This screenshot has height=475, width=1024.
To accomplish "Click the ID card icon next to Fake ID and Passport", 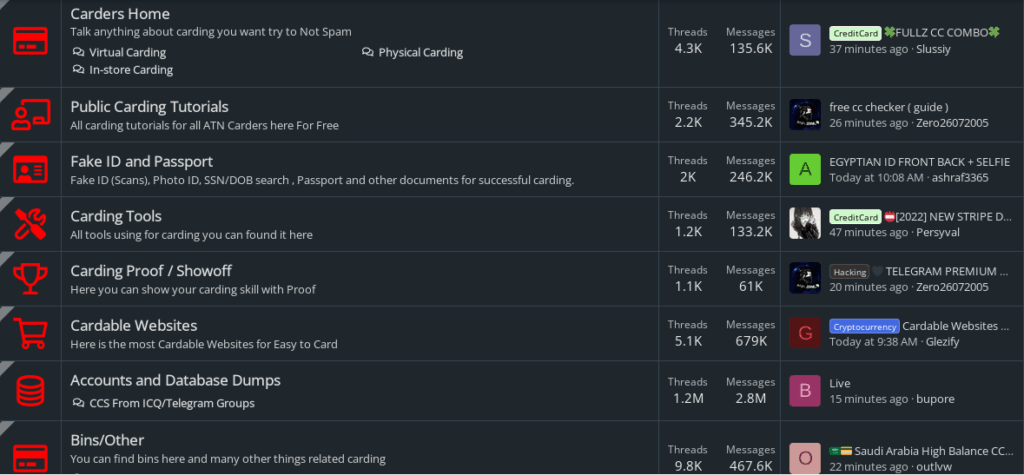I will 30,170.
